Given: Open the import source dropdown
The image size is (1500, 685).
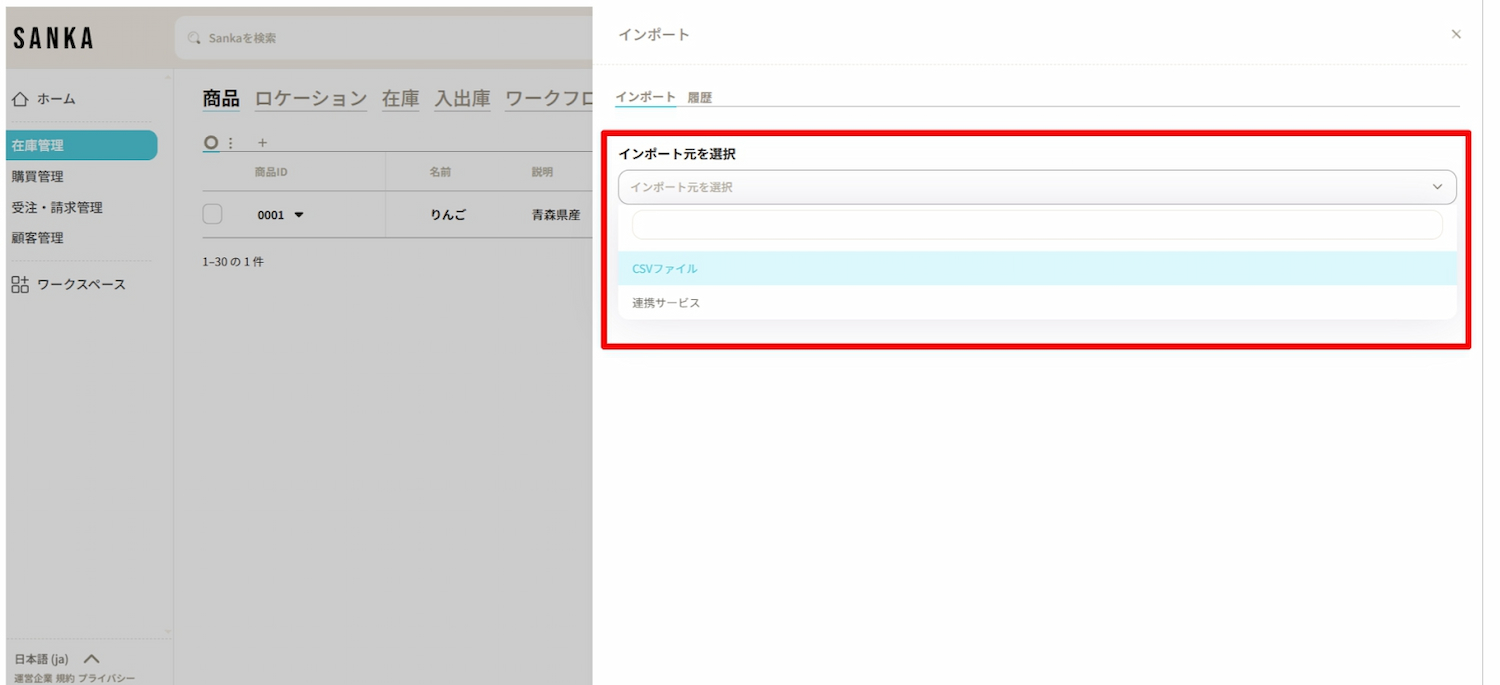Looking at the screenshot, I should point(1036,187).
